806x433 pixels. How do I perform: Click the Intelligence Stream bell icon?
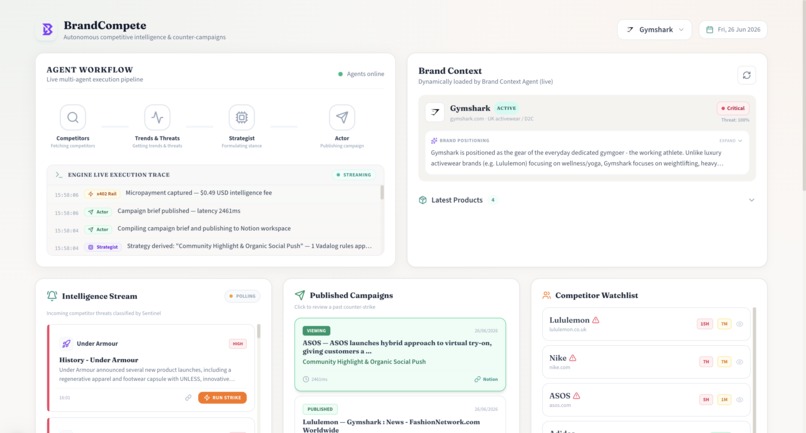52,296
